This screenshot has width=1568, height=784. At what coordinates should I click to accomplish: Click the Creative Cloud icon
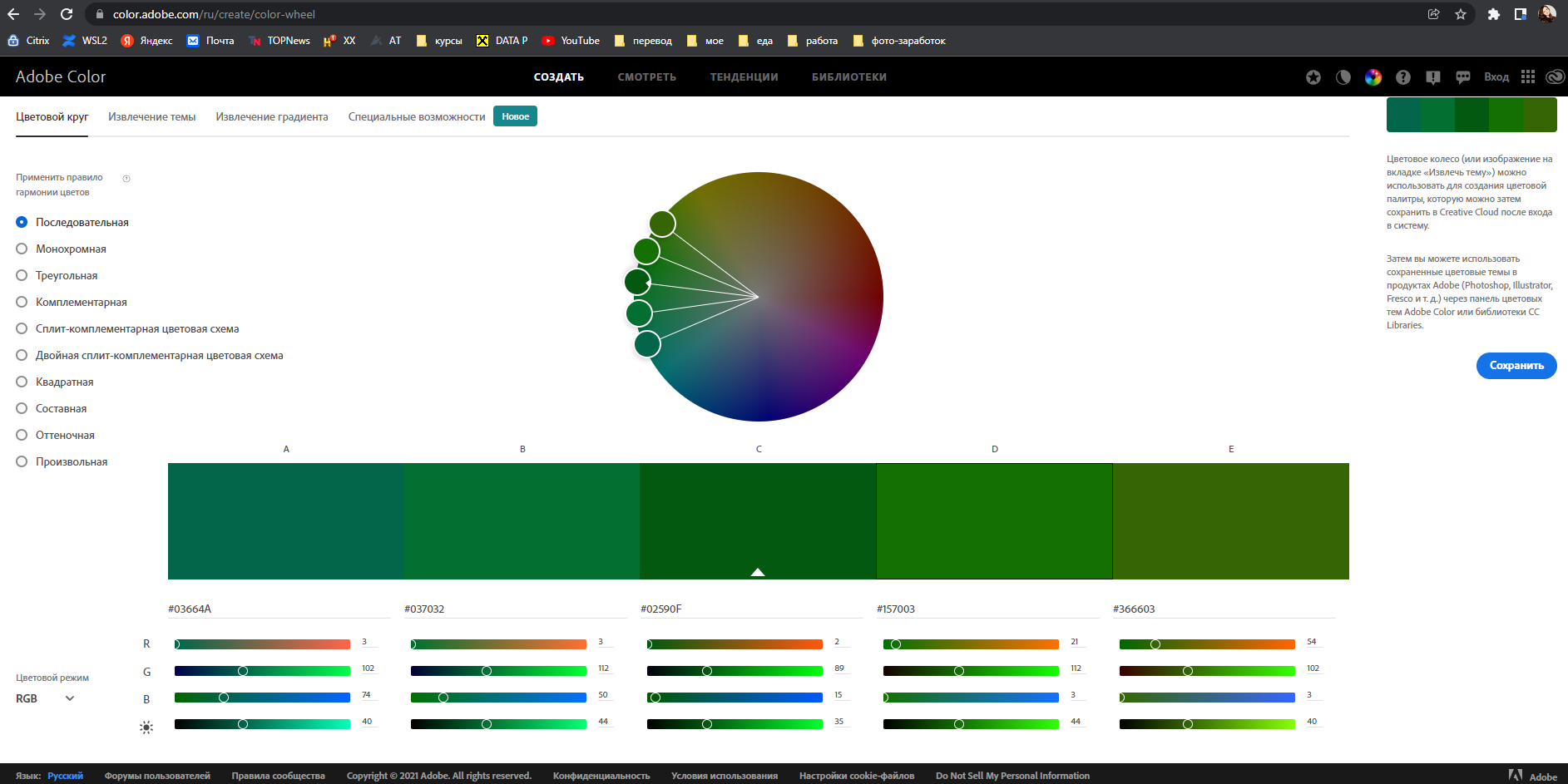pyautogui.click(x=1555, y=76)
